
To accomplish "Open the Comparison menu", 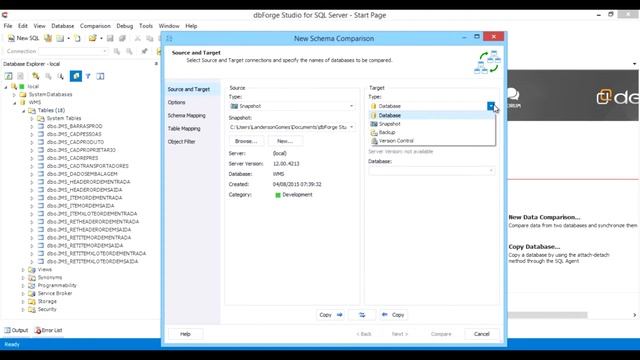I will point(95,26).
